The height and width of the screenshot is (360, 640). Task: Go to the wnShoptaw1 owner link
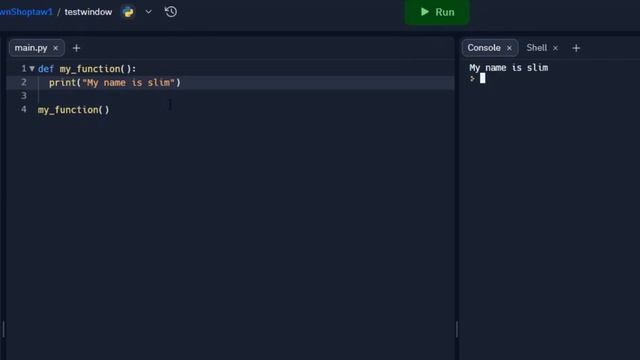(27, 12)
